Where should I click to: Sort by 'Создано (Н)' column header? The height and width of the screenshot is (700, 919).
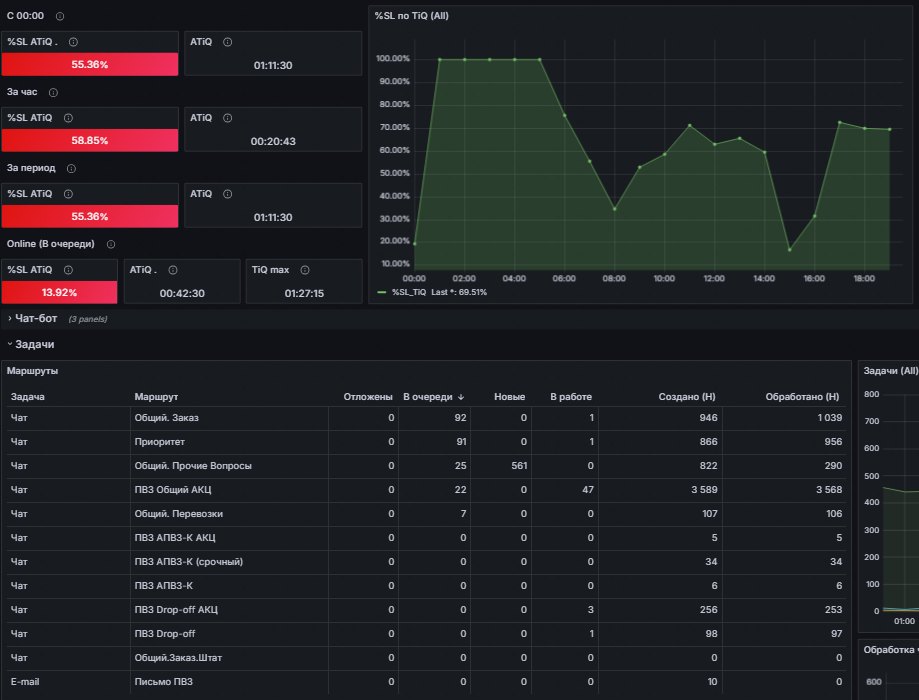click(x=687, y=397)
